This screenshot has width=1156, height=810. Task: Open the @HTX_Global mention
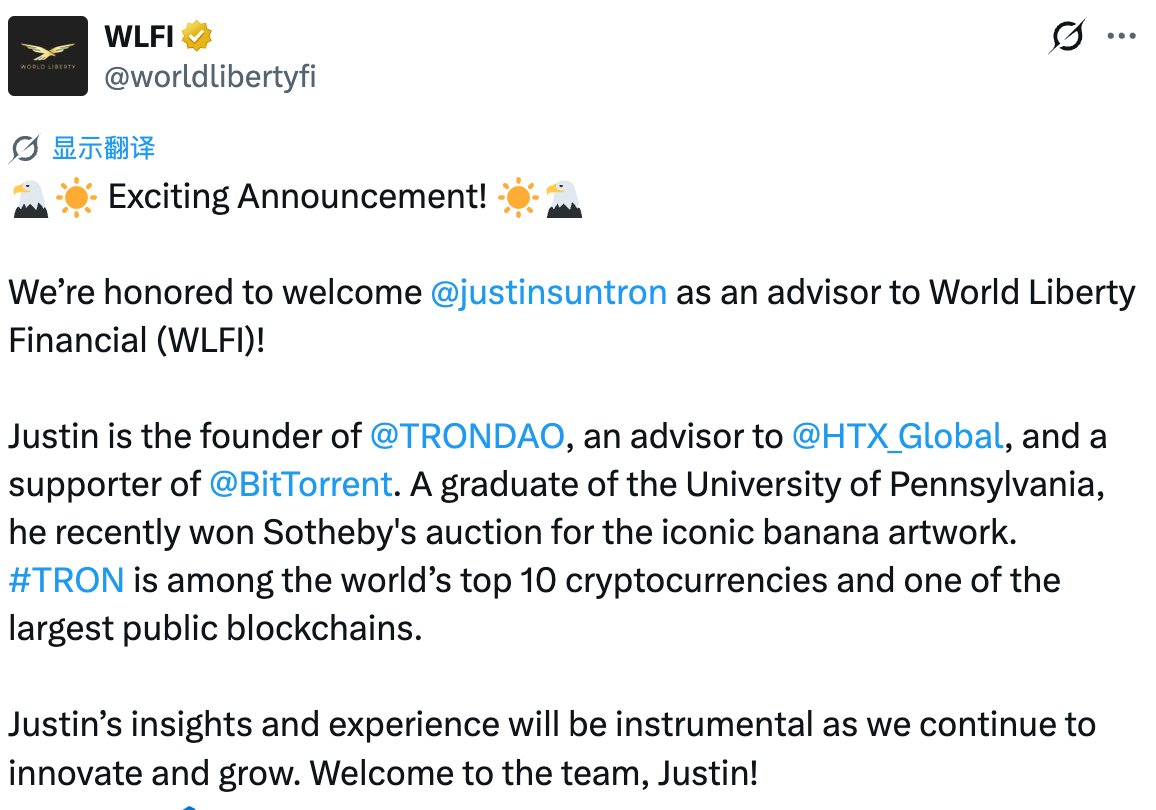coord(897,436)
